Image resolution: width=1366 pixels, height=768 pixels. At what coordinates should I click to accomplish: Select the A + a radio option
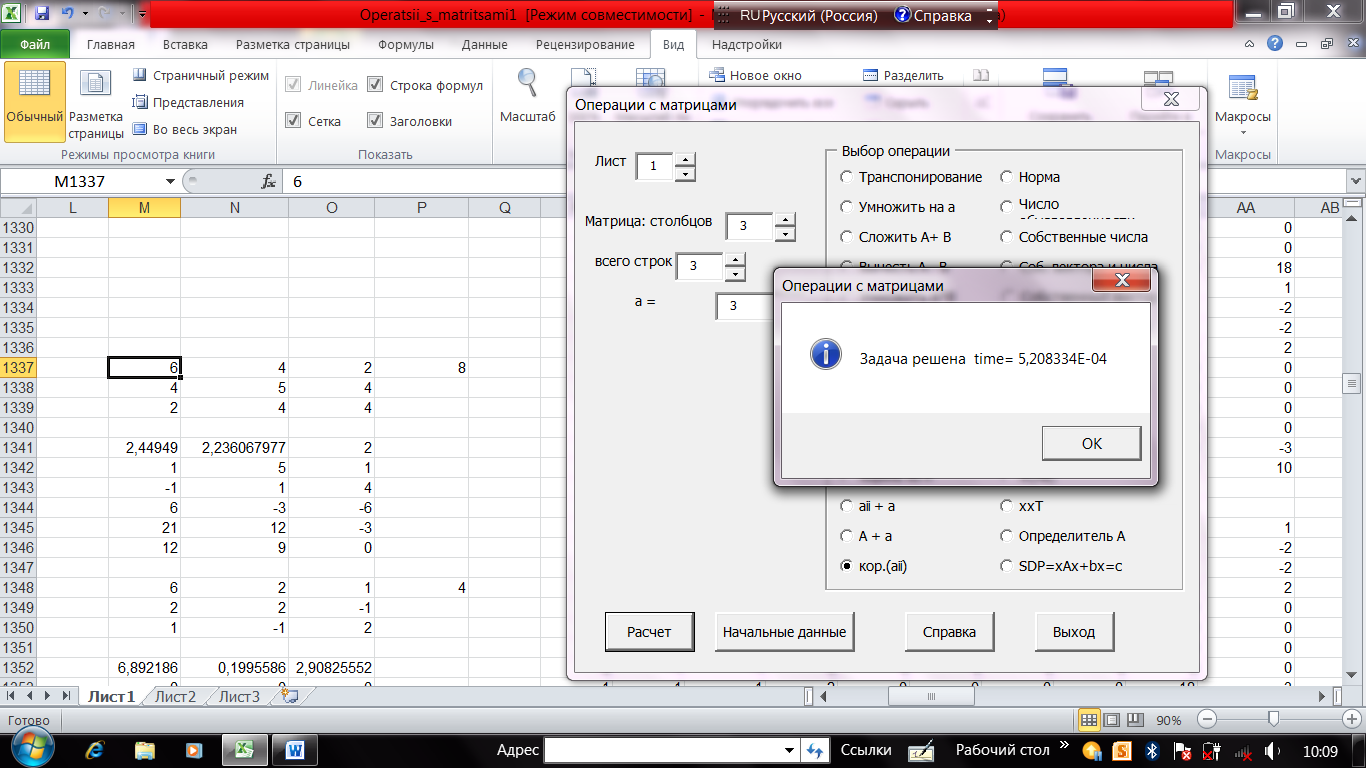pos(847,536)
